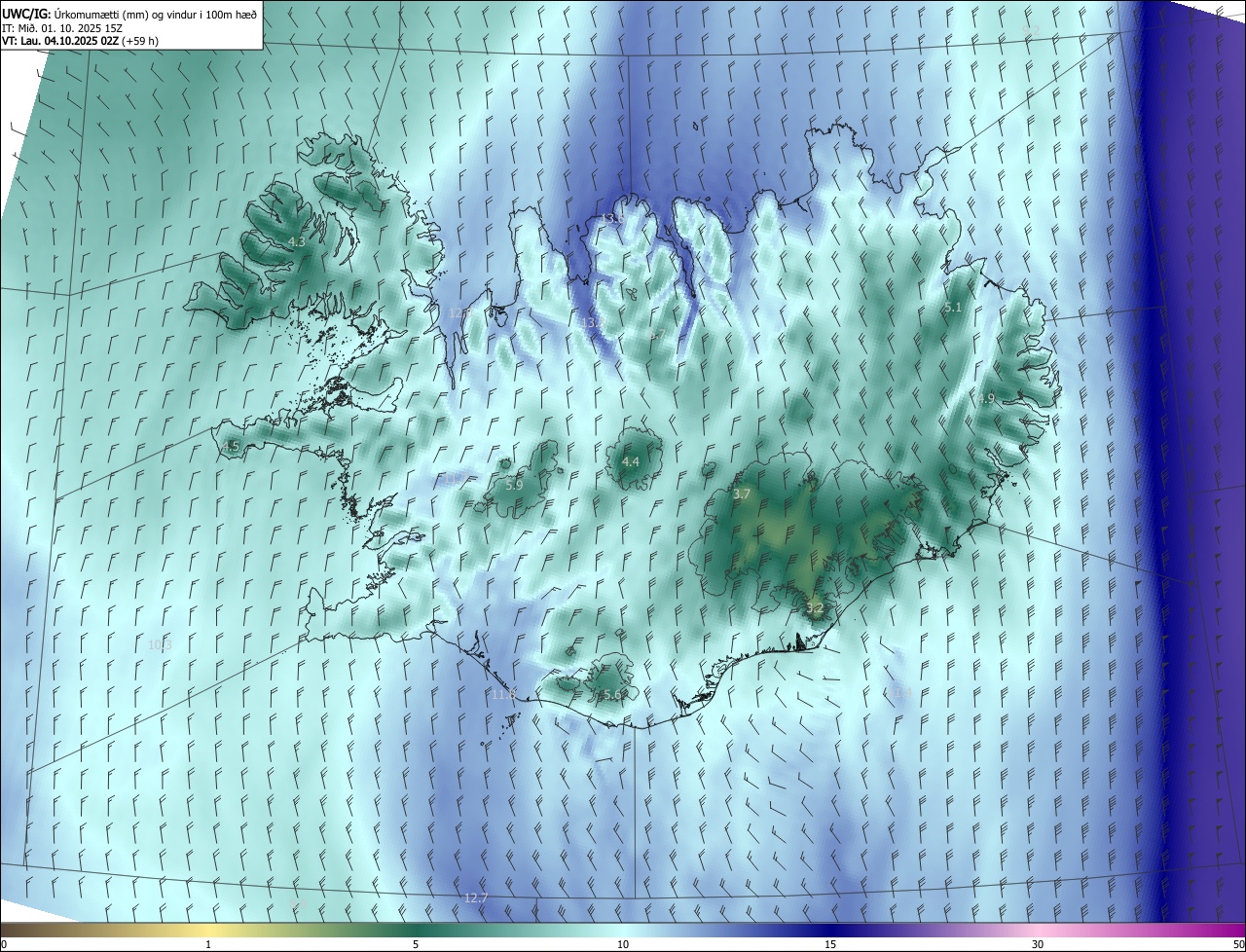1246x952 pixels.
Task: Click the VT valid time 'Lau. 04.10.2025 02Z'
Action: (80, 41)
